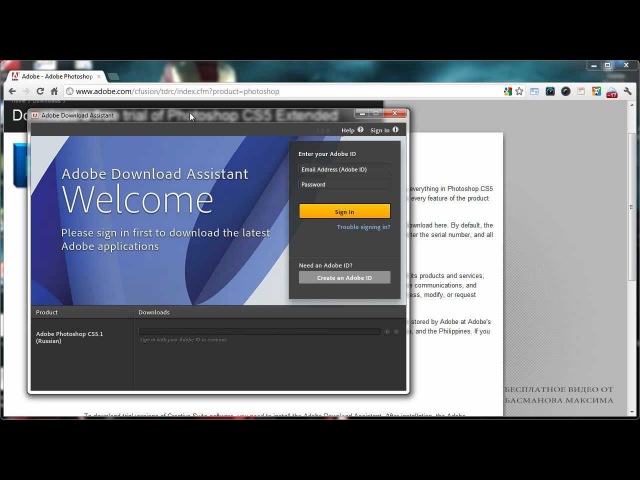
Task: Focus the Password field
Action: tap(344, 184)
